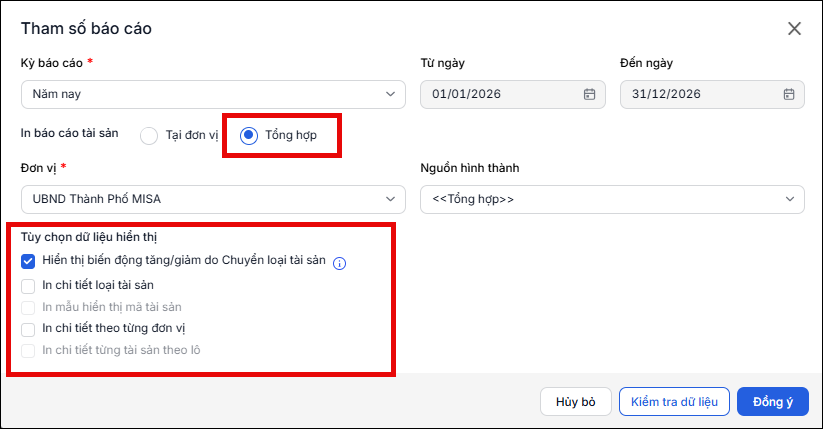Open the Đến ngày calendar picker icon

click(789, 95)
